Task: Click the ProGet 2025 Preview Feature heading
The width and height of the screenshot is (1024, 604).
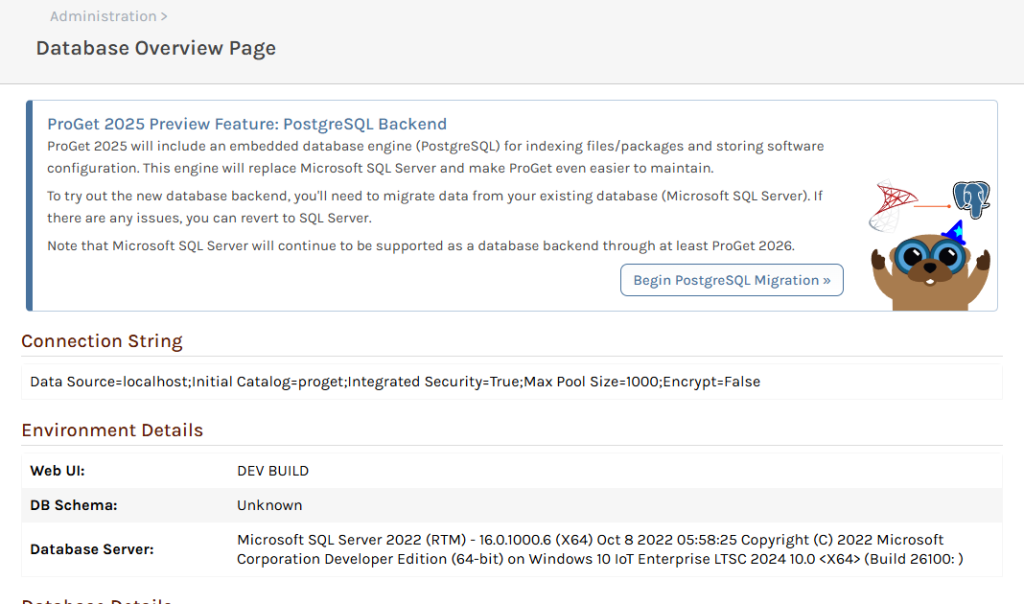Action: point(247,124)
